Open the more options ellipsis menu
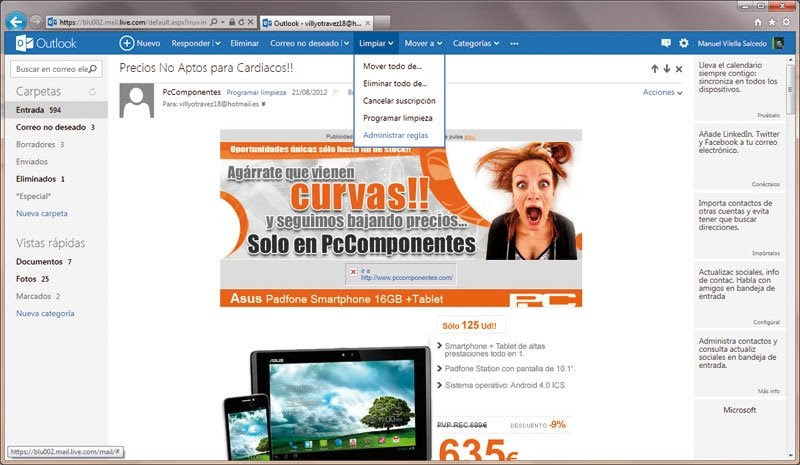 (514, 43)
